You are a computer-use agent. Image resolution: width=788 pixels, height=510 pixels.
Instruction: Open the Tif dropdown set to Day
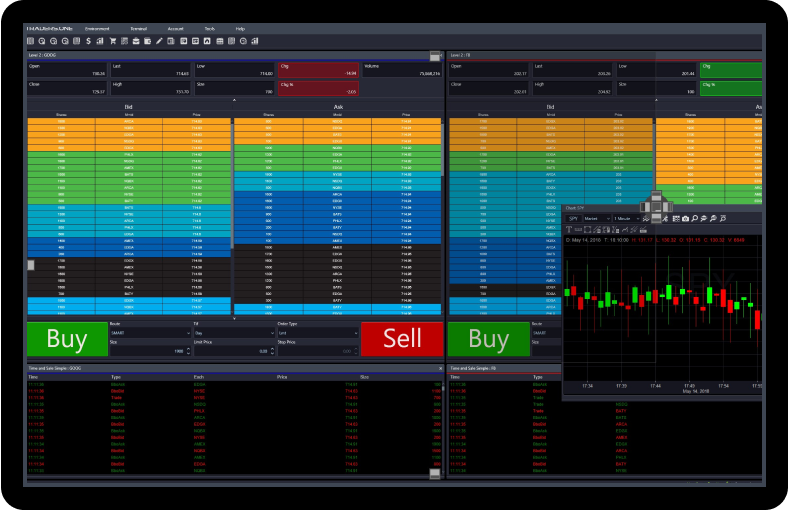tap(233, 334)
